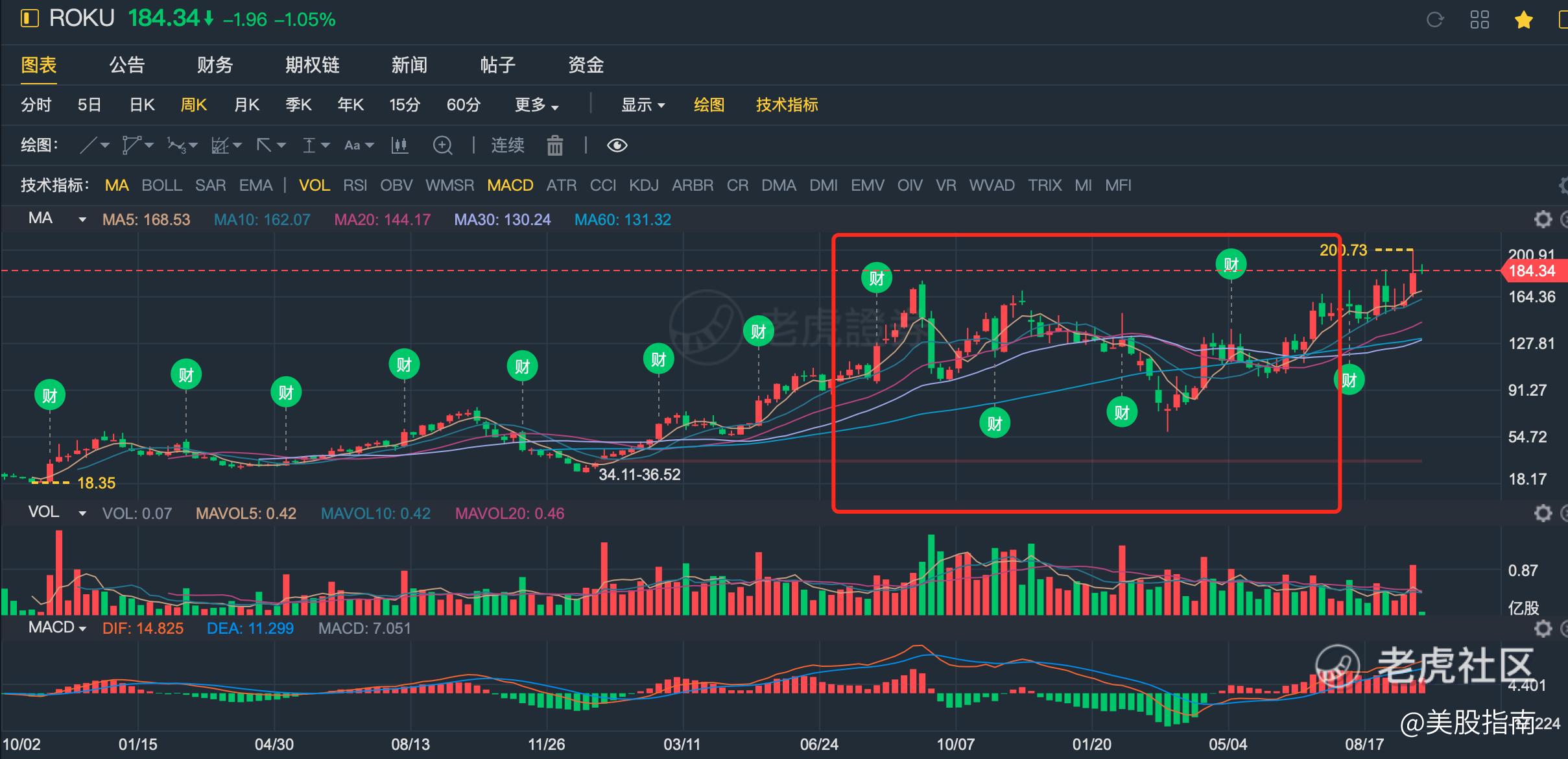Delete drawings with the trash can icon
1568x759 pixels.
(554, 145)
